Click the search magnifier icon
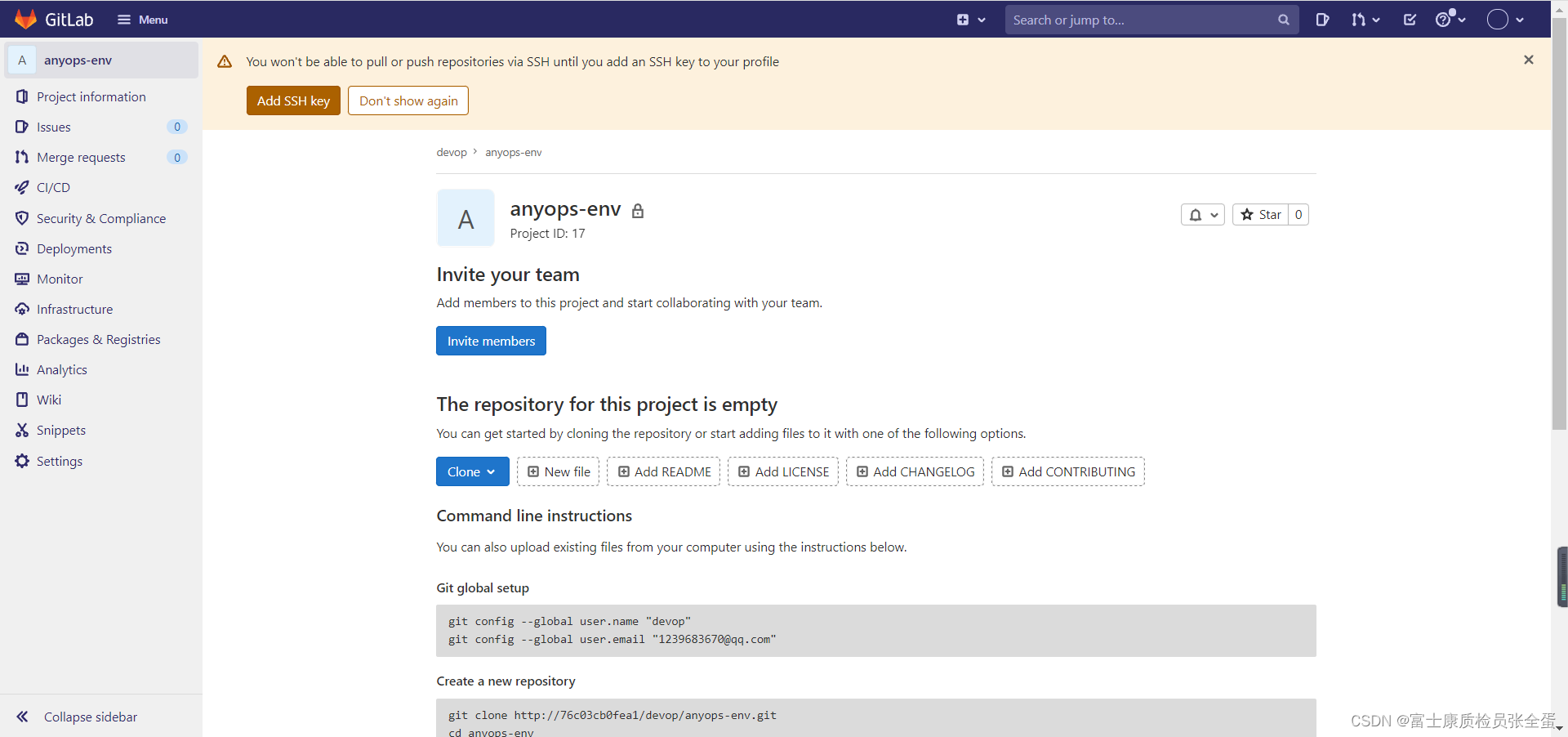This screenshot has width=1568, height=737. [x=1284, y=20]
